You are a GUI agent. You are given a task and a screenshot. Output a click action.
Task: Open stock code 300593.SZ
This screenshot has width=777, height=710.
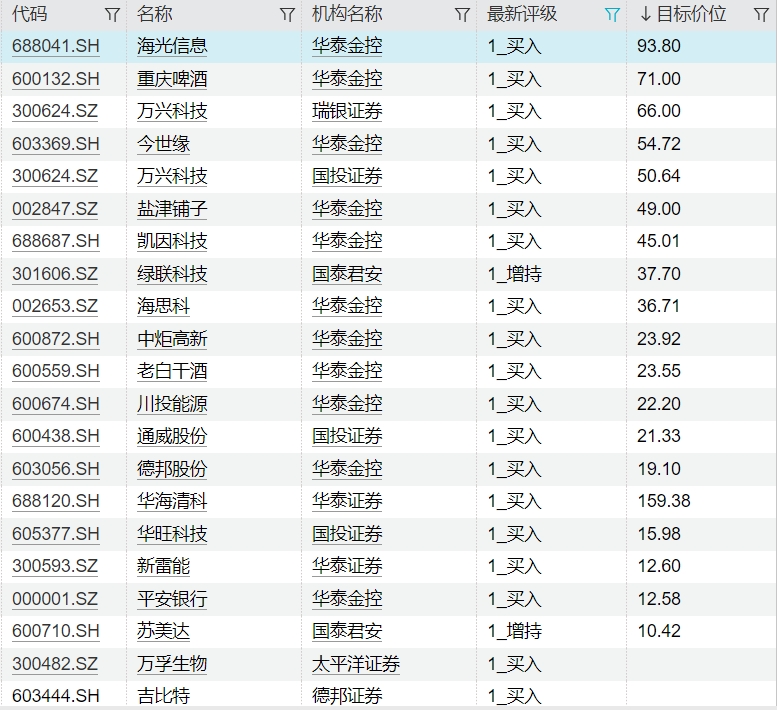[x=55, y=566]
